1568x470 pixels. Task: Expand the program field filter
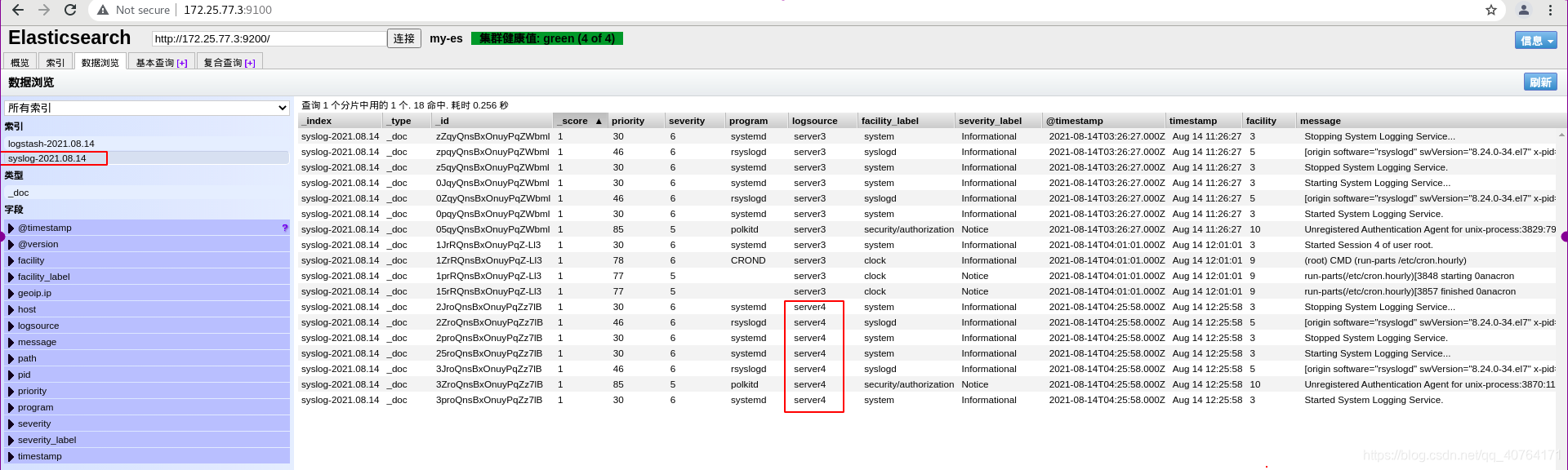tap(11, 407)
